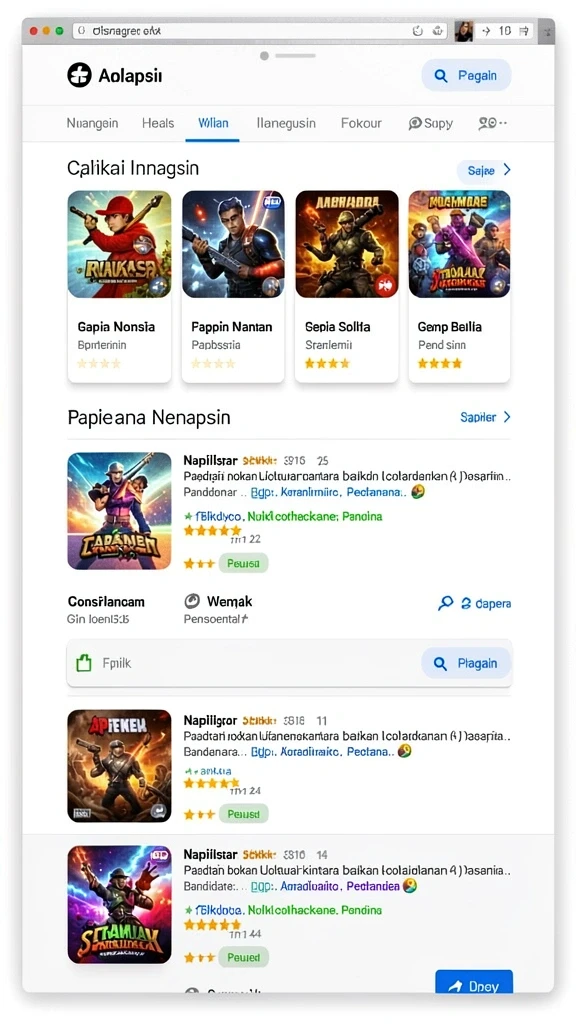Click the people icon in navigation bar
Image resolution: width=576 pixels, height=1024 pixels.
tap(488, 123)
